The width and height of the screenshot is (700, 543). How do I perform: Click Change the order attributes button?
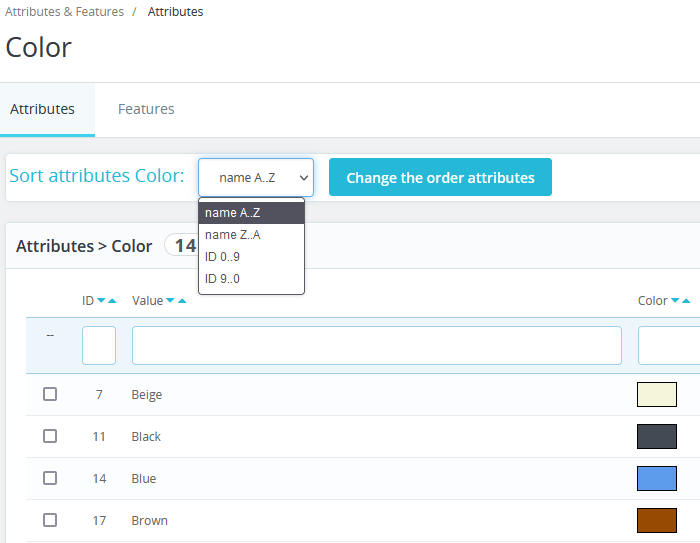pyautogui.click(x=440, y=178)
